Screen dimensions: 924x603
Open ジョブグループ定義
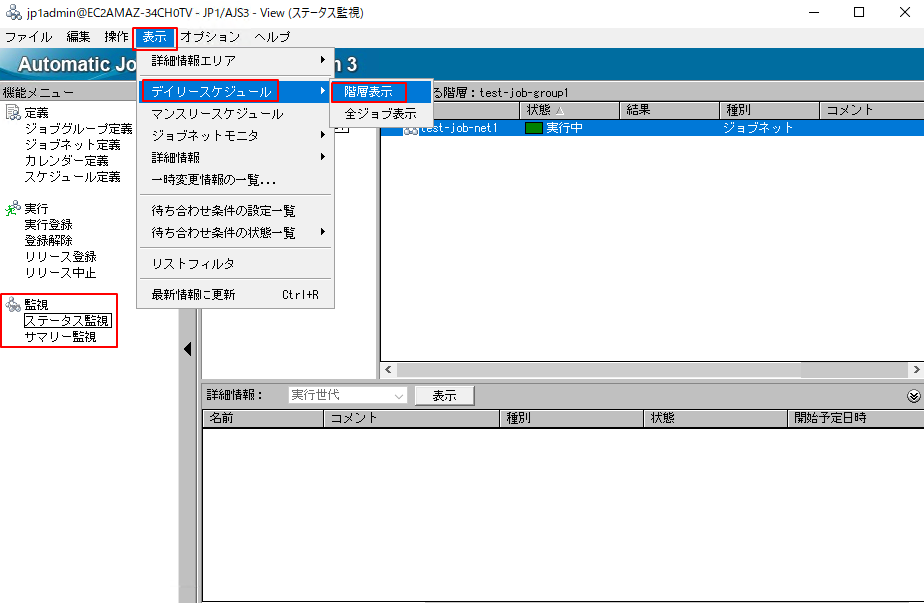[78, 128]
